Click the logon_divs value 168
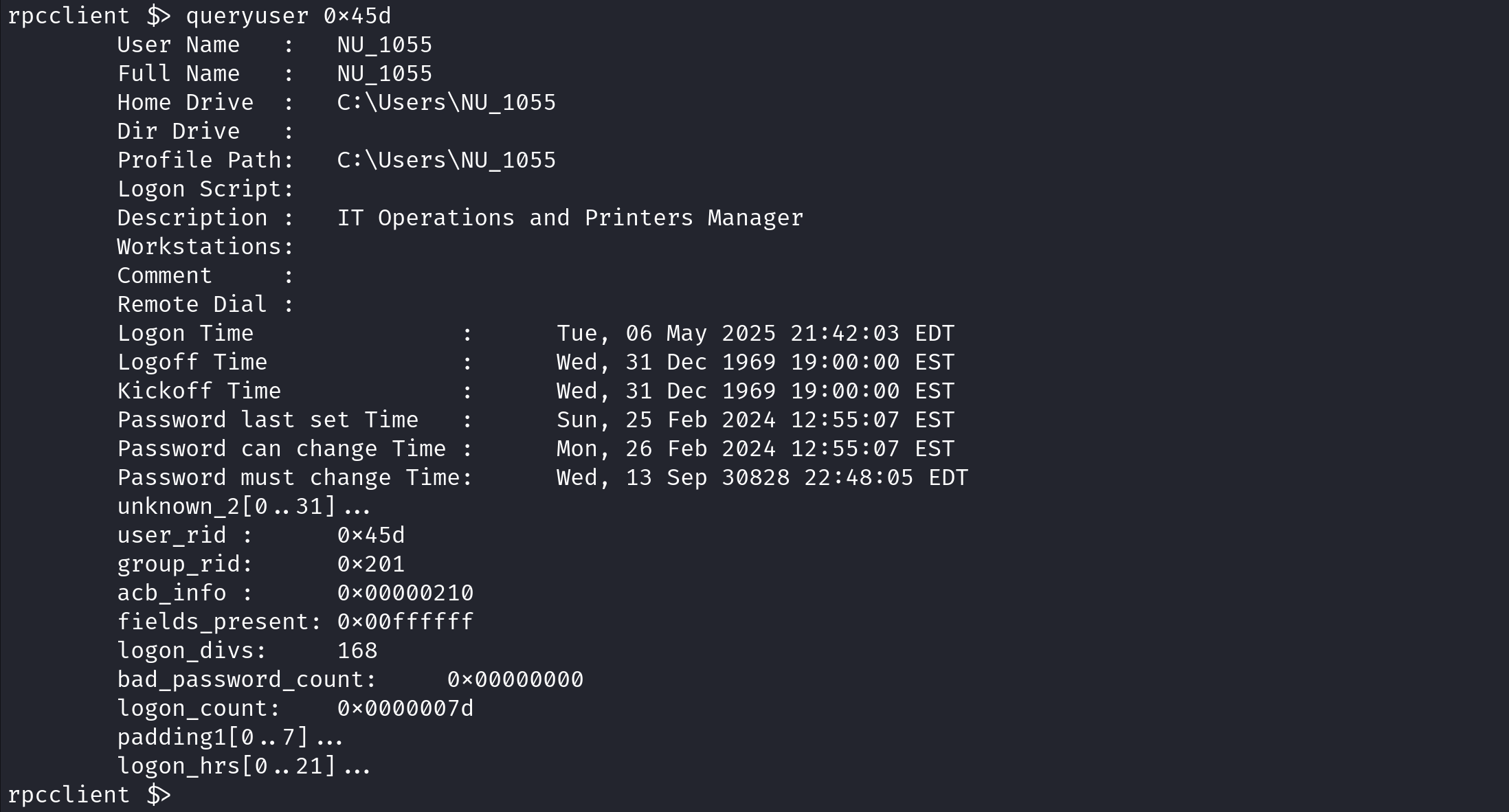 357,651
